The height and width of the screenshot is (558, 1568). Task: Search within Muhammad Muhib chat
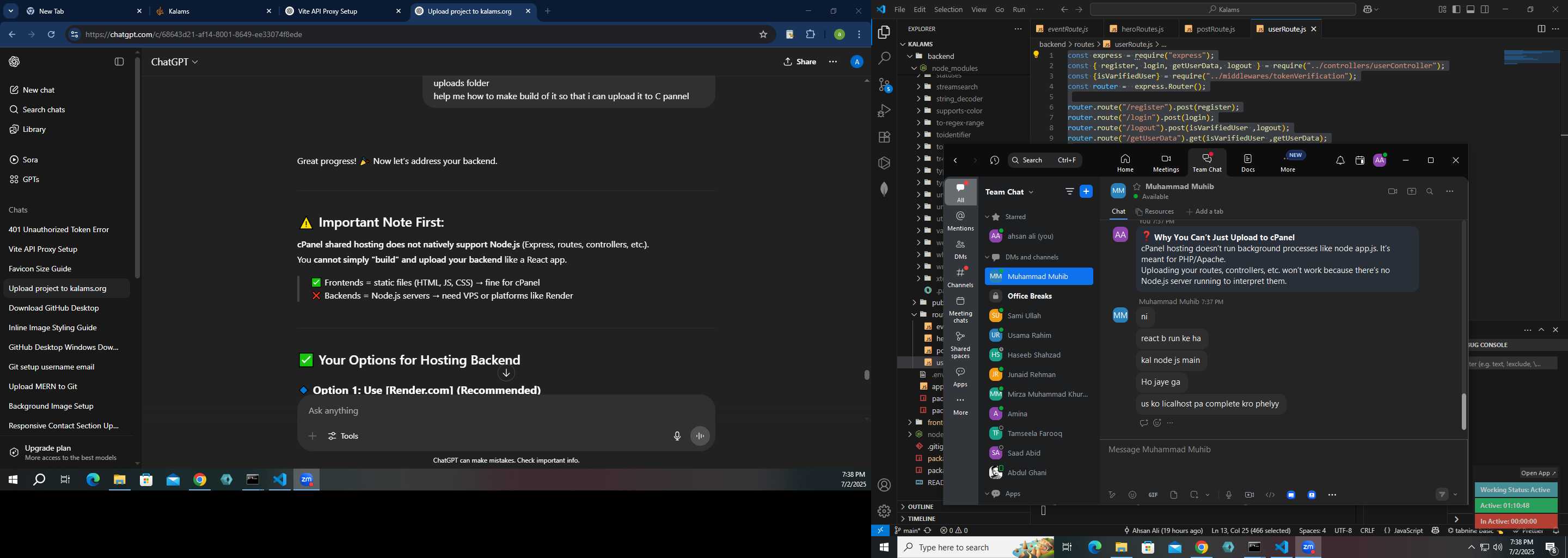[x=1430, y=192]
